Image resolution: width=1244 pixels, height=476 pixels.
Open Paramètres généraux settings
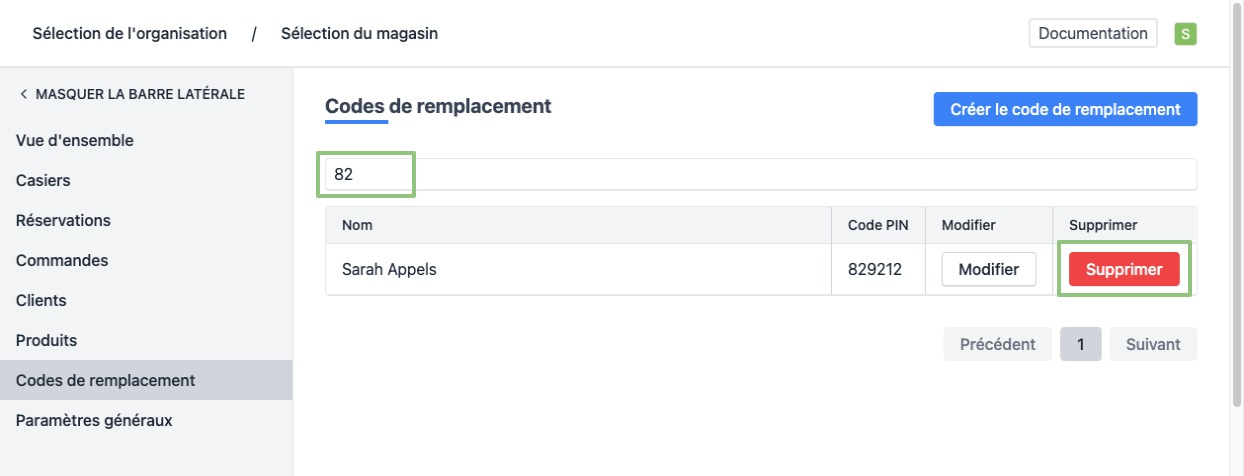click(x=94, y=420)
